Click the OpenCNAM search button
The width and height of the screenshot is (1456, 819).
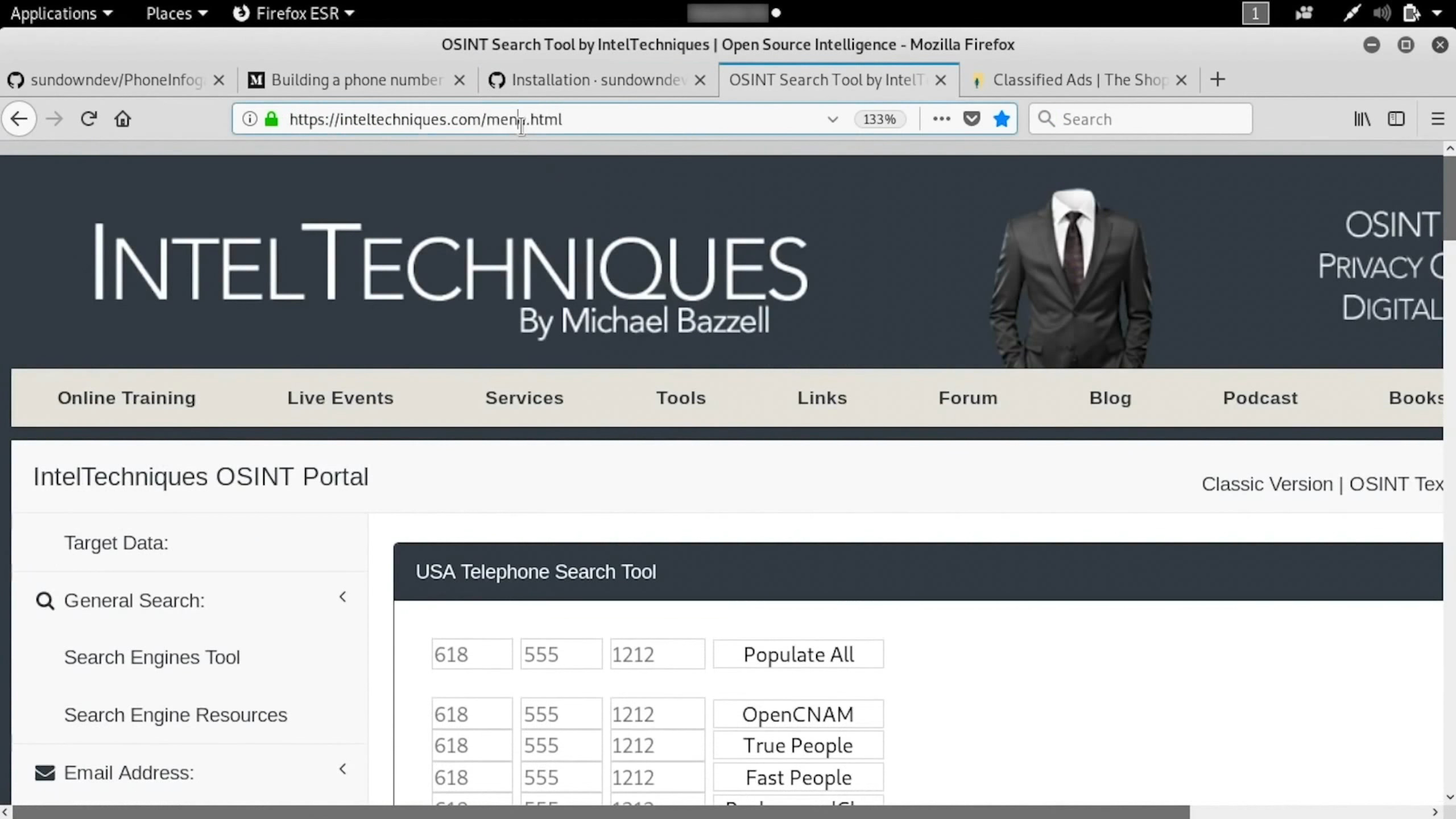(799, 714)
